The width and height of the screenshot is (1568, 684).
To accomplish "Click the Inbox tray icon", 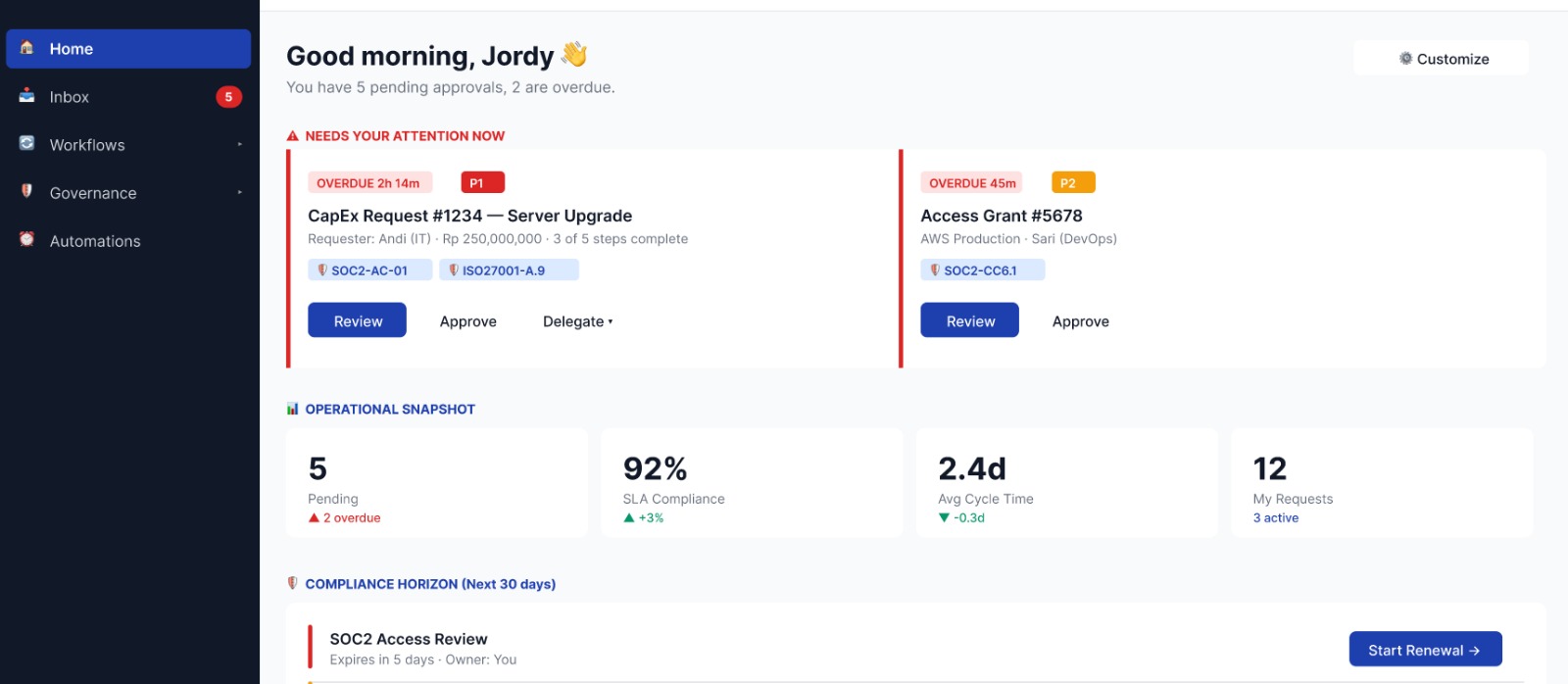I will [26, 95].
